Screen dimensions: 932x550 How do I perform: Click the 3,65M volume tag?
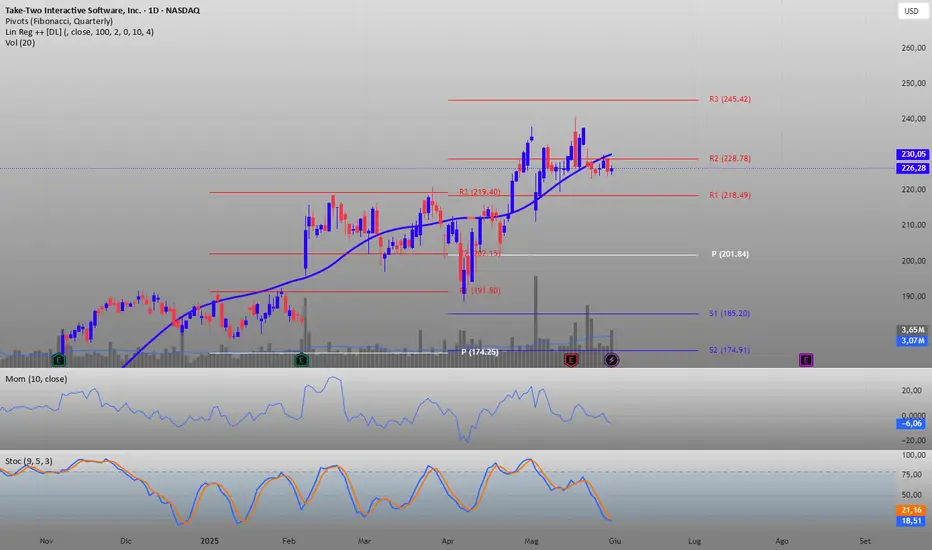912,329
